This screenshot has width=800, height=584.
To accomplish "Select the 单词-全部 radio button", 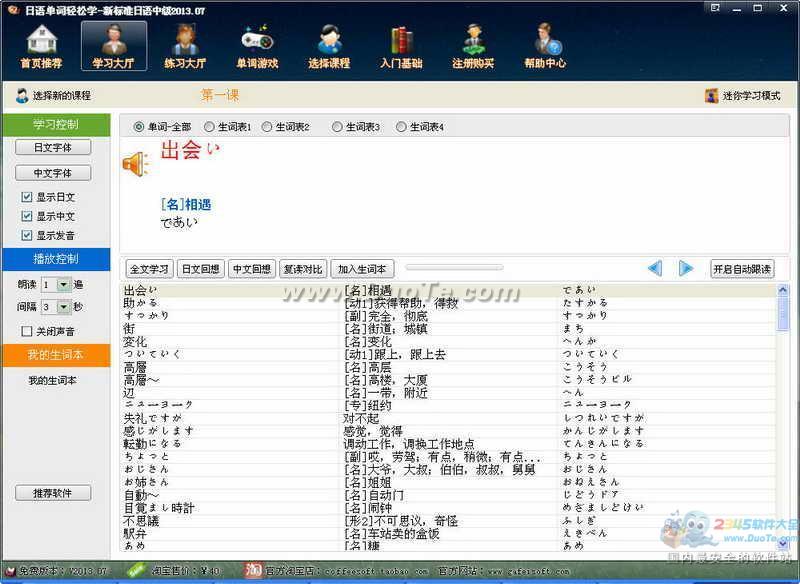I will coord(138,126).
